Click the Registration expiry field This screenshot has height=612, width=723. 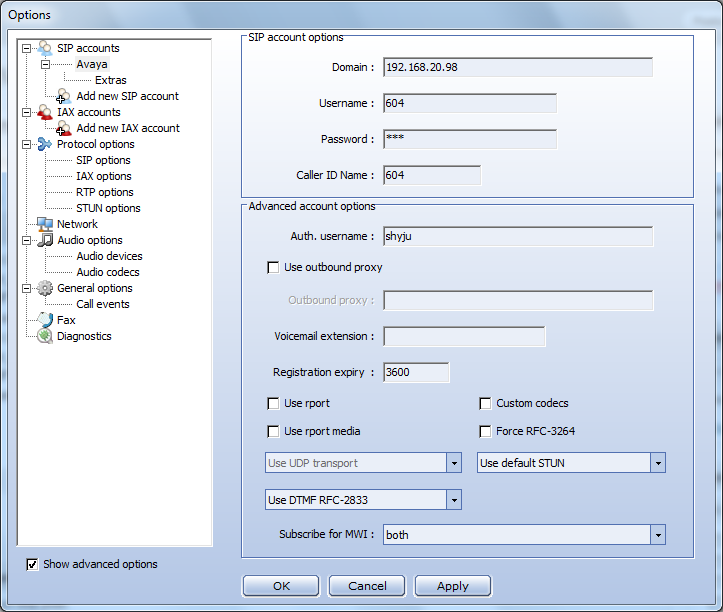pos(416,372)
